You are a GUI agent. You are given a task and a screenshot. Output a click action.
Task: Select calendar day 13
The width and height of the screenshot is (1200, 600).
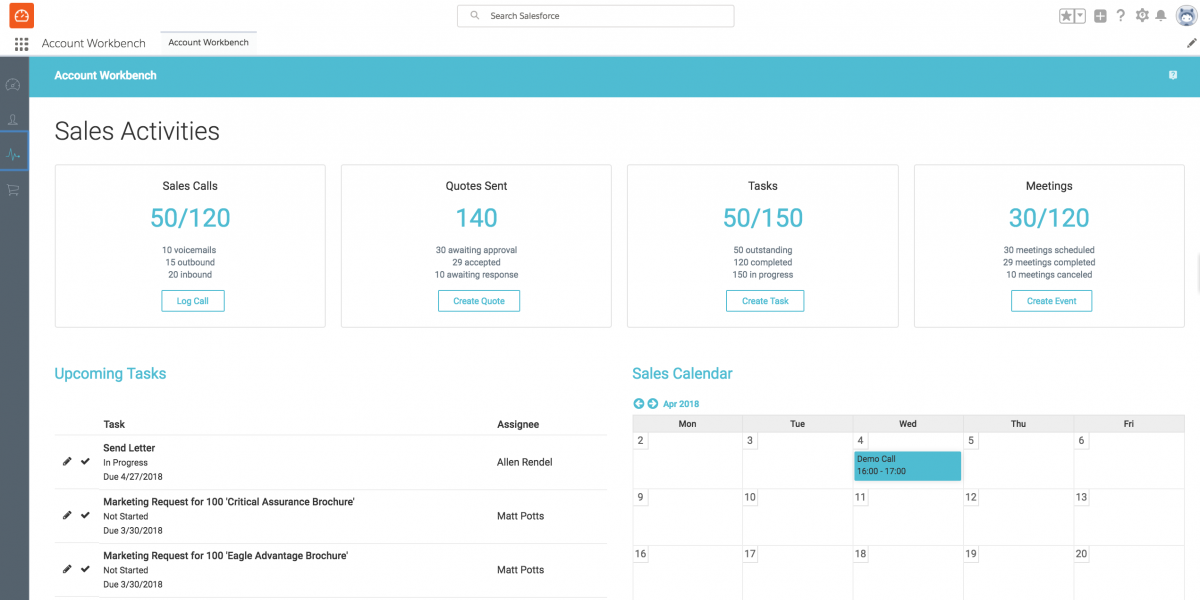point(1081,497)
